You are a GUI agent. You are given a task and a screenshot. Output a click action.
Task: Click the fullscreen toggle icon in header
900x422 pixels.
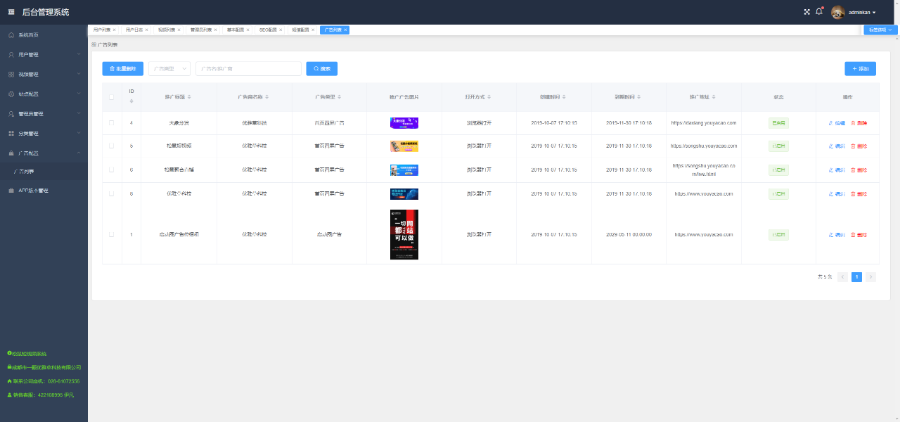pos(806,12)
